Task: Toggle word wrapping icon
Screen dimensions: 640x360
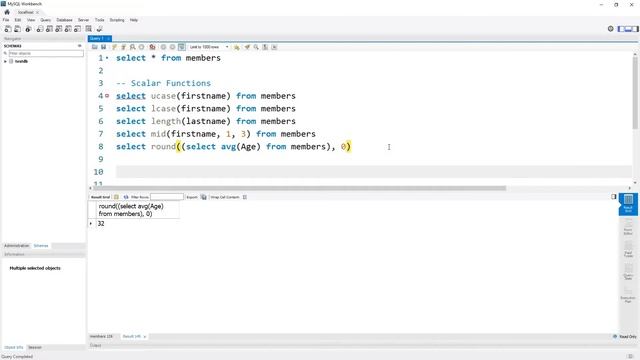Action: tap(274, 47)
